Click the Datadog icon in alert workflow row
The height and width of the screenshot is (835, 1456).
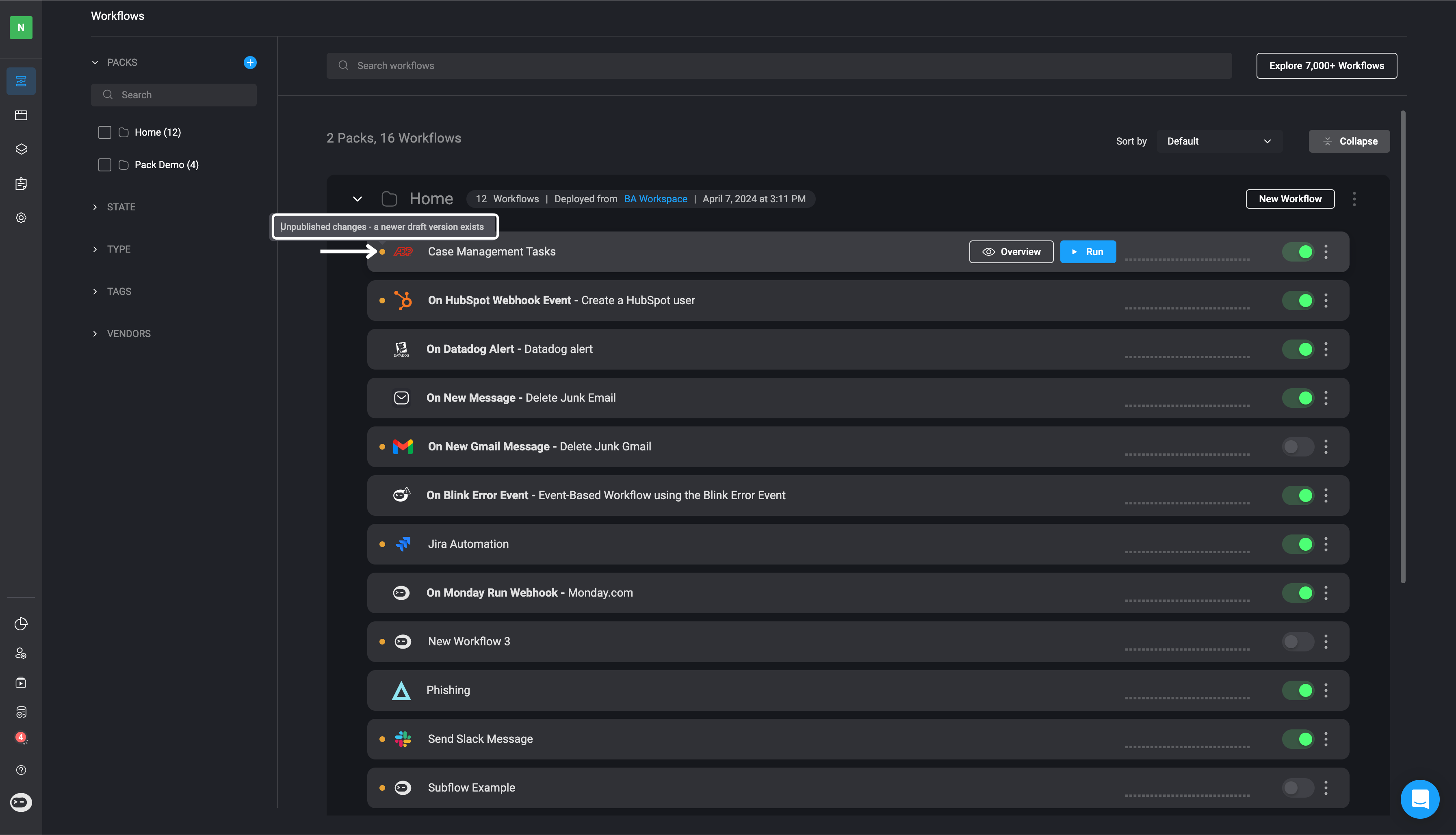click(401, 349)
